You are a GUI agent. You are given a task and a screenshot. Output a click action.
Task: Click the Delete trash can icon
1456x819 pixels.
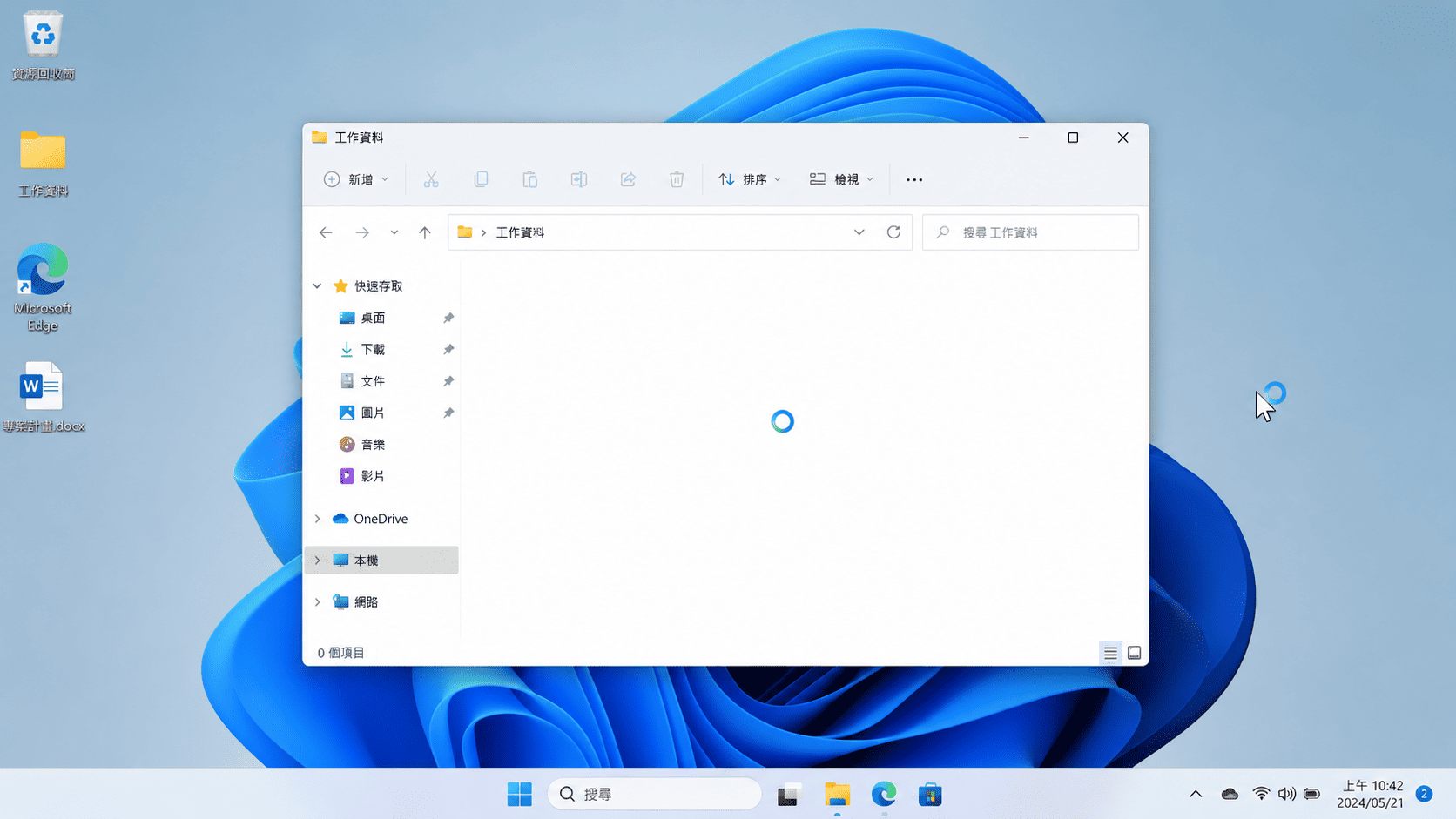click(677, 179)
